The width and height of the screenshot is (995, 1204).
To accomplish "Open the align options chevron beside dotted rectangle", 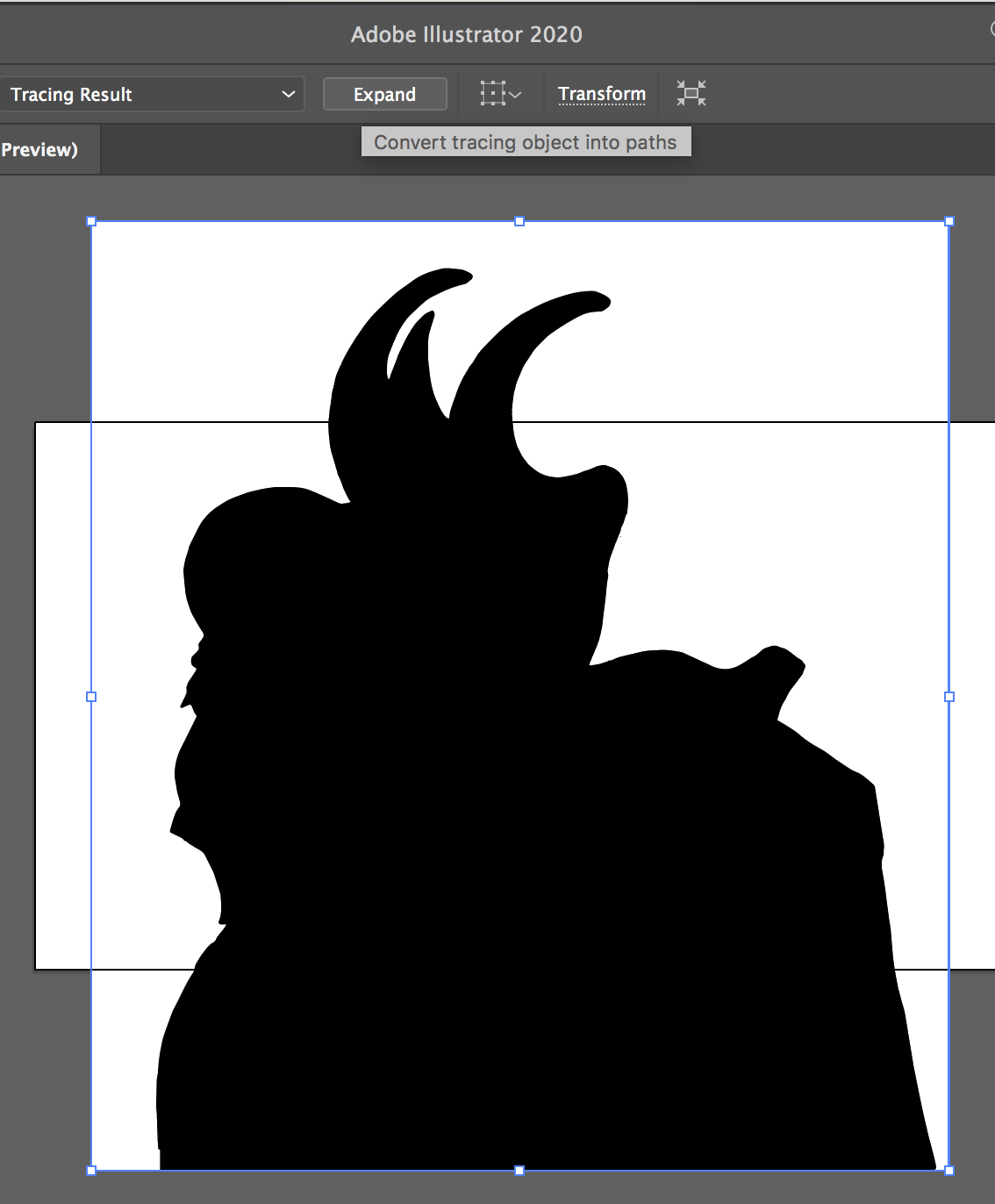I will [516, 94].
